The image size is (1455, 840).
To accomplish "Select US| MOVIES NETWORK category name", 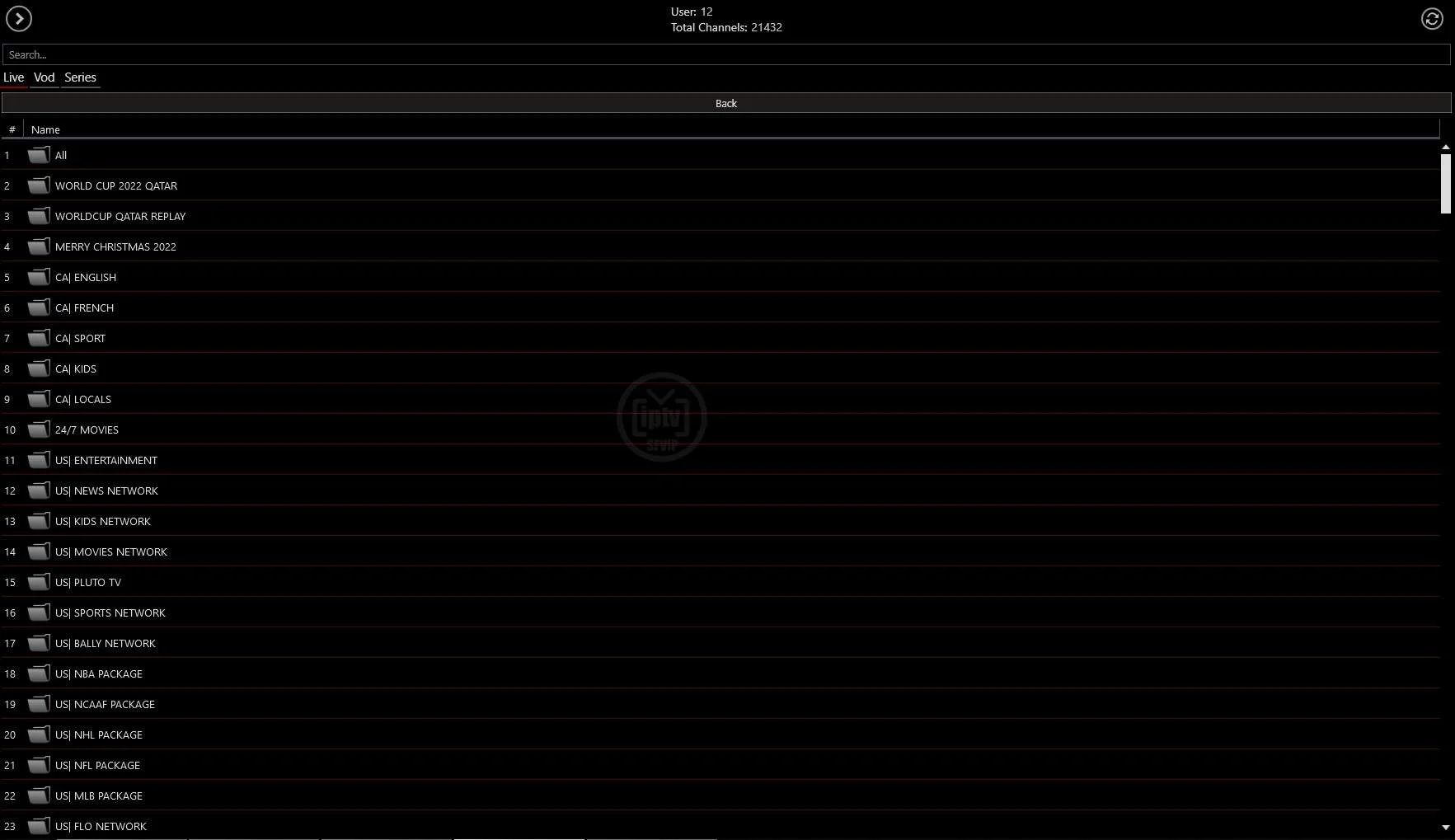I will click(111, 551).
